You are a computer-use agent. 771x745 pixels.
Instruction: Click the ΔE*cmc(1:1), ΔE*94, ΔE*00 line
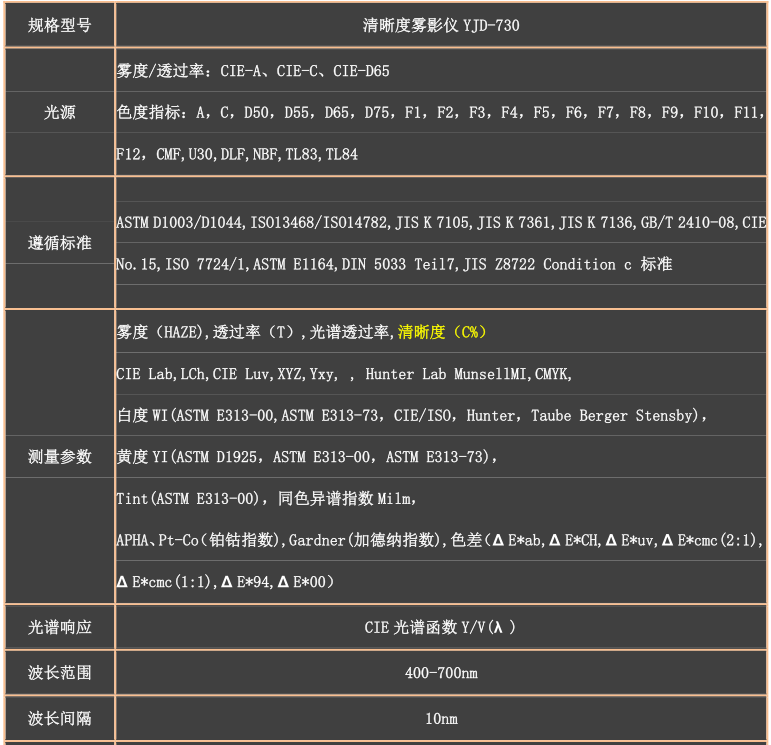pos(225,582)
